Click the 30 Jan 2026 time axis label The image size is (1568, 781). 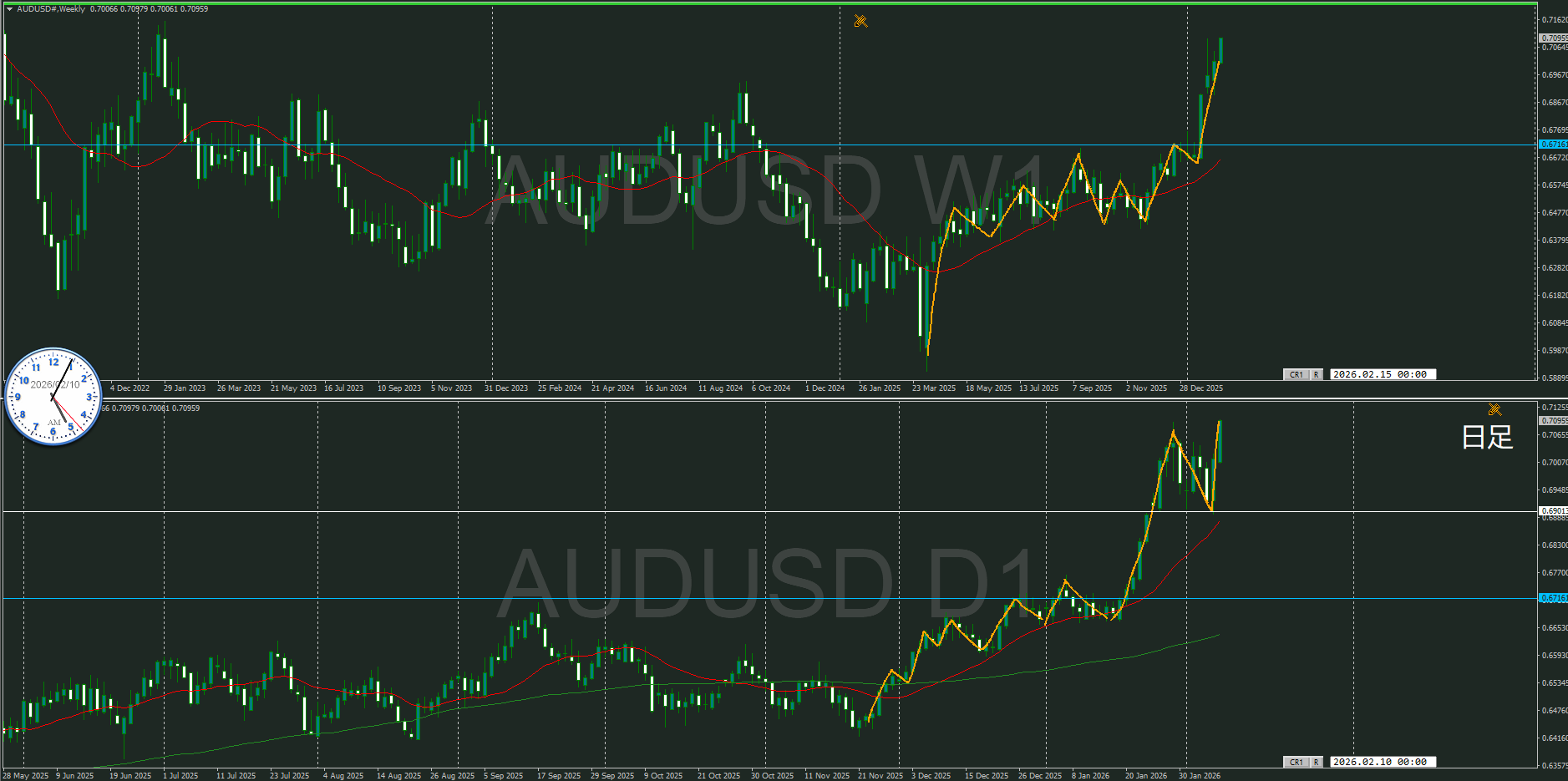pyautogui.click(x=1199, y=776)
